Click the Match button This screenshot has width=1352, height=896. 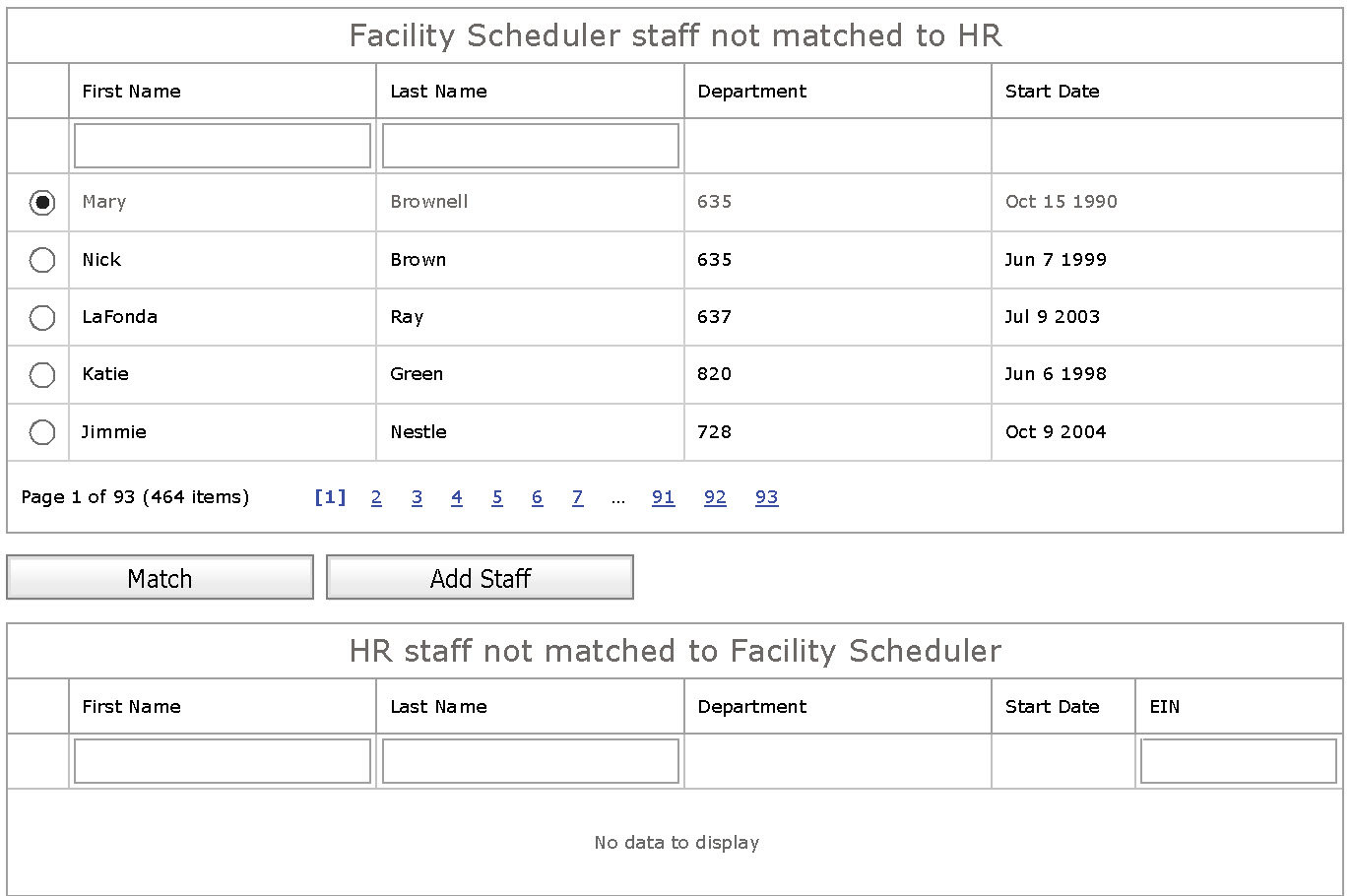[160, 578]
